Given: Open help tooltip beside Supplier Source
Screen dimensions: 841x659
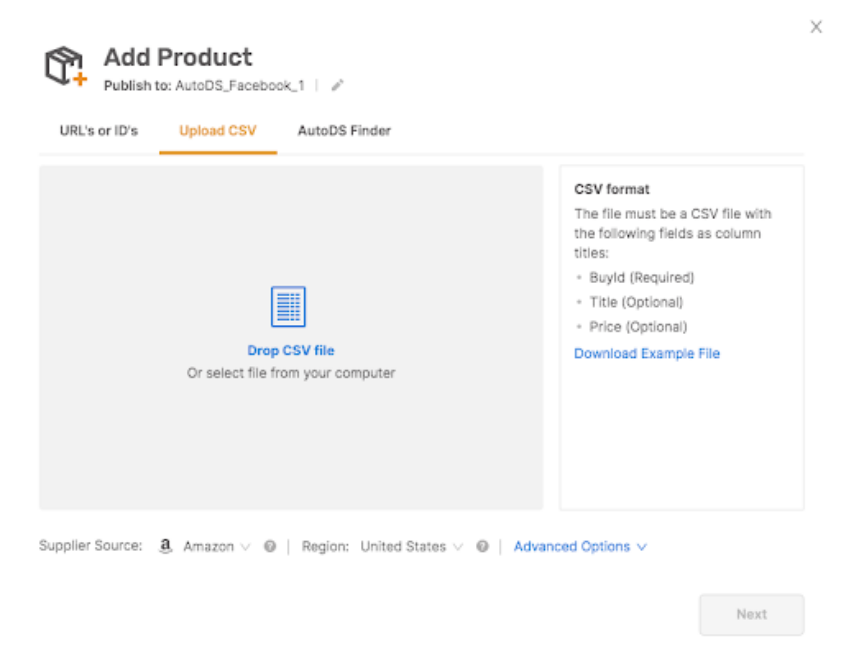Looking at the screenshot, I should 270,547.
